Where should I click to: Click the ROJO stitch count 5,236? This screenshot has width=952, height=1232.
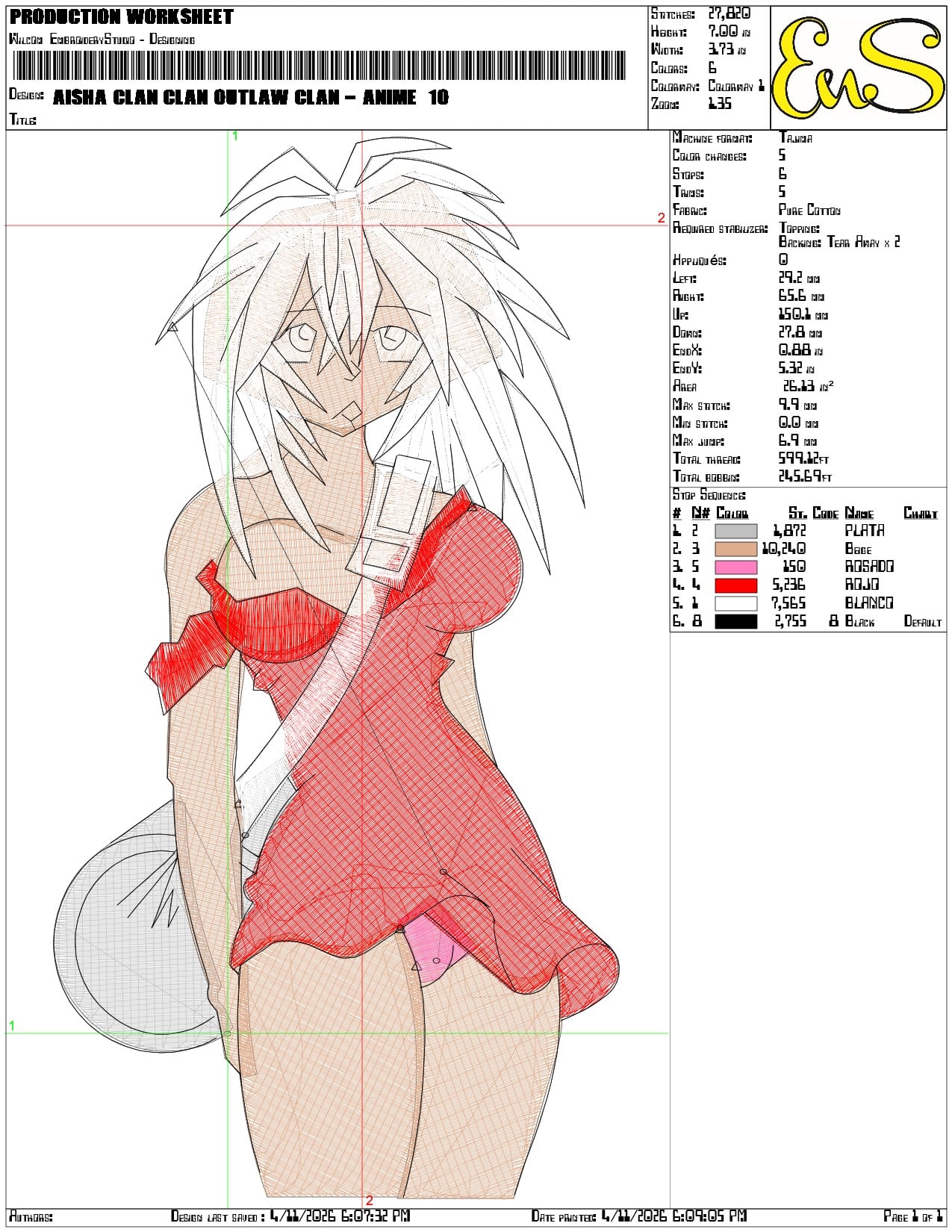(x=789, y=585)
